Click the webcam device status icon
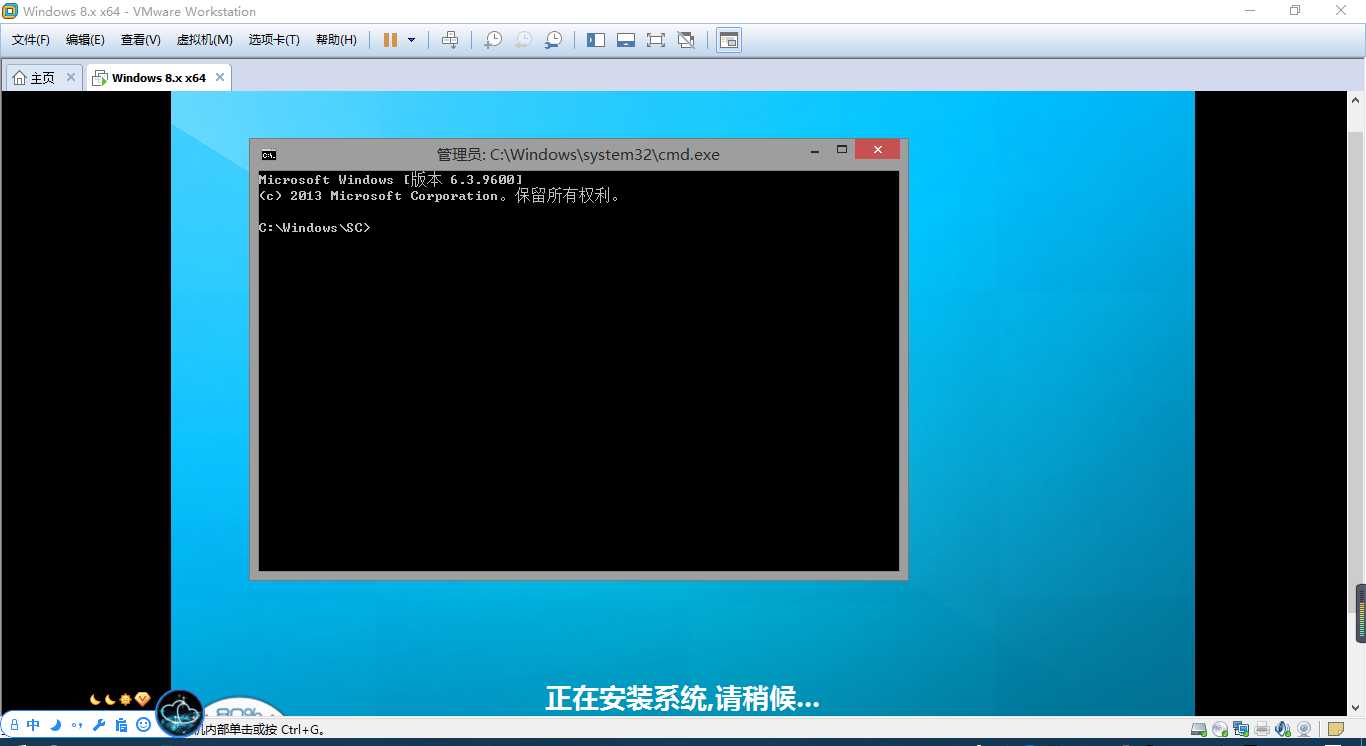 (x=1304, y=729)
